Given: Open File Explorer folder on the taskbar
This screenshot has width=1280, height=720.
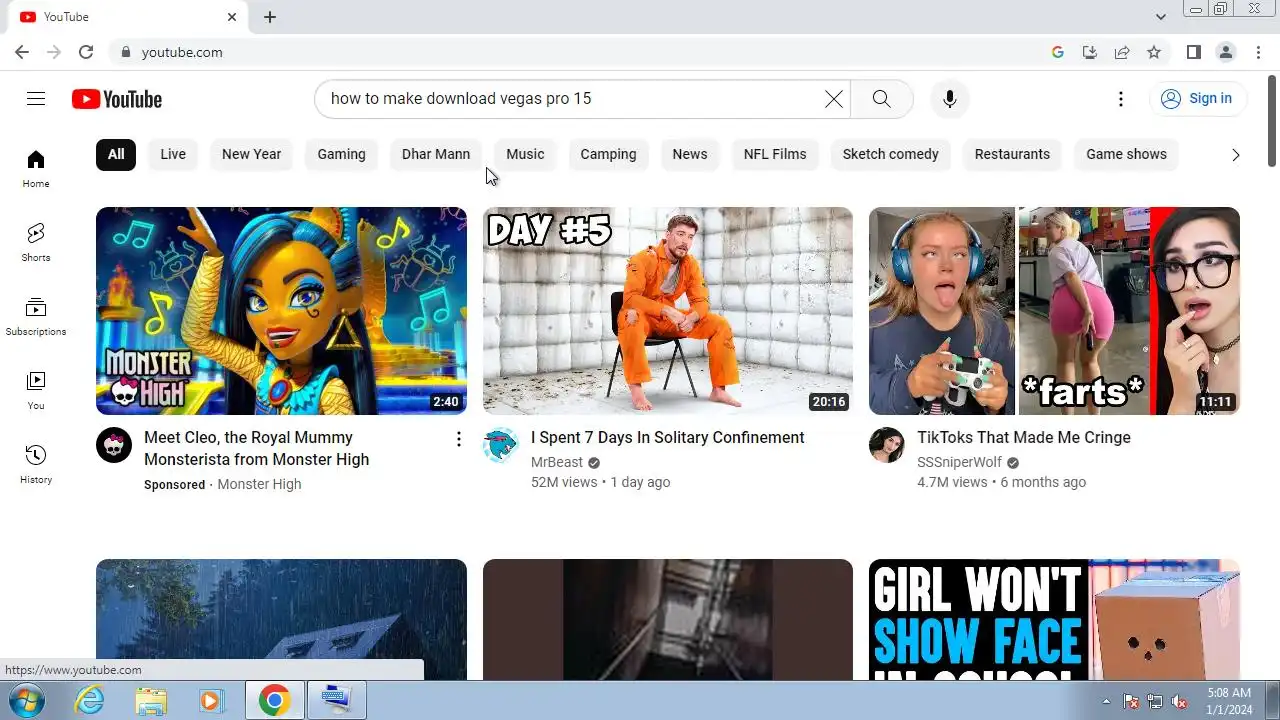Looking at the screenshot, I should (151, 701).
